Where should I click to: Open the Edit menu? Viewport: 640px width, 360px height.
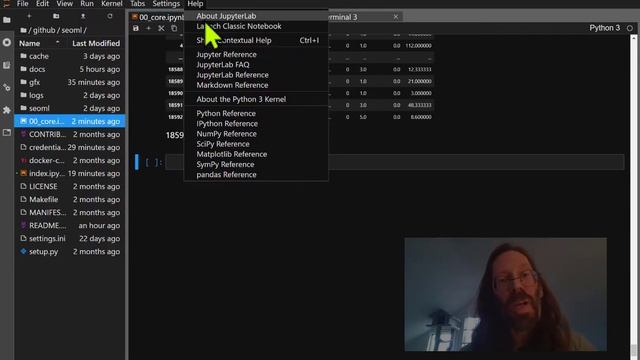[x=42, y=4]
